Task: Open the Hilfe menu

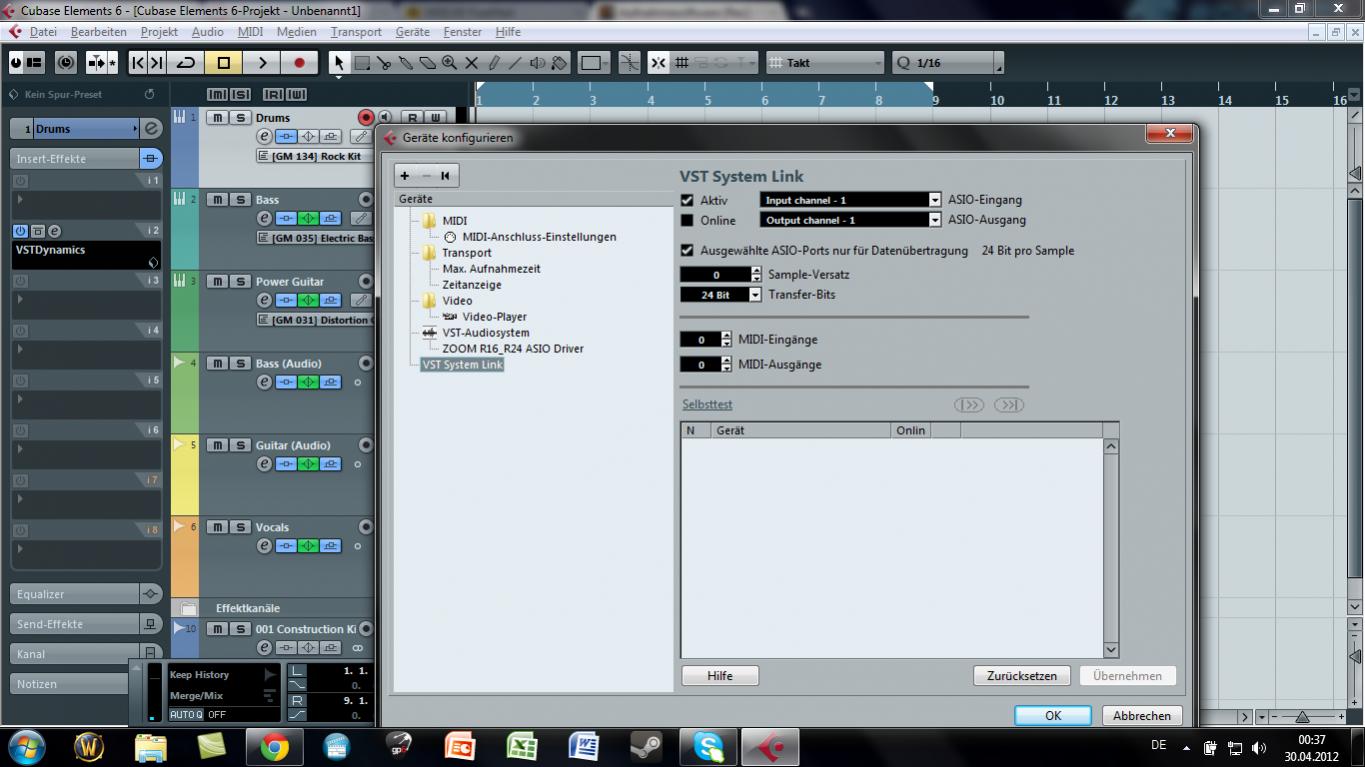Action: pyautogui.click(x=508, y=32)
